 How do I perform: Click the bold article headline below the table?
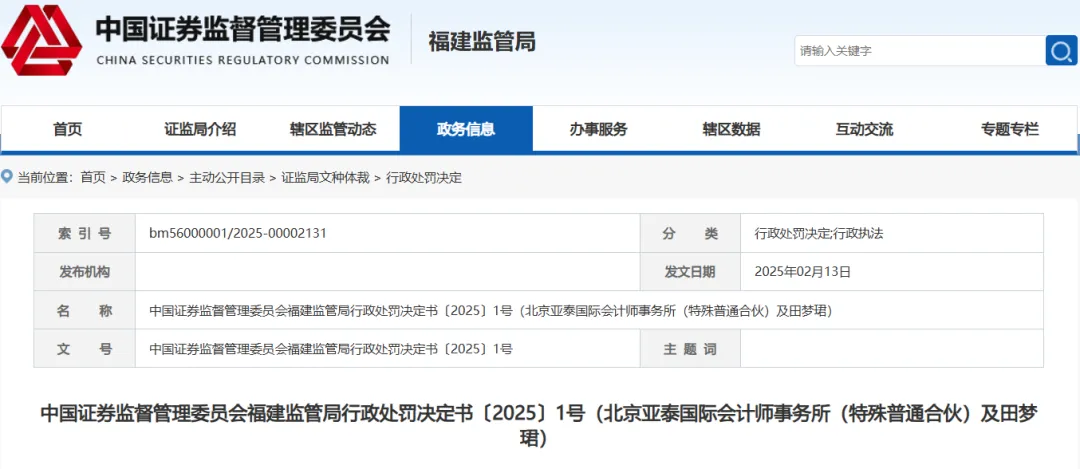point(539,426)
